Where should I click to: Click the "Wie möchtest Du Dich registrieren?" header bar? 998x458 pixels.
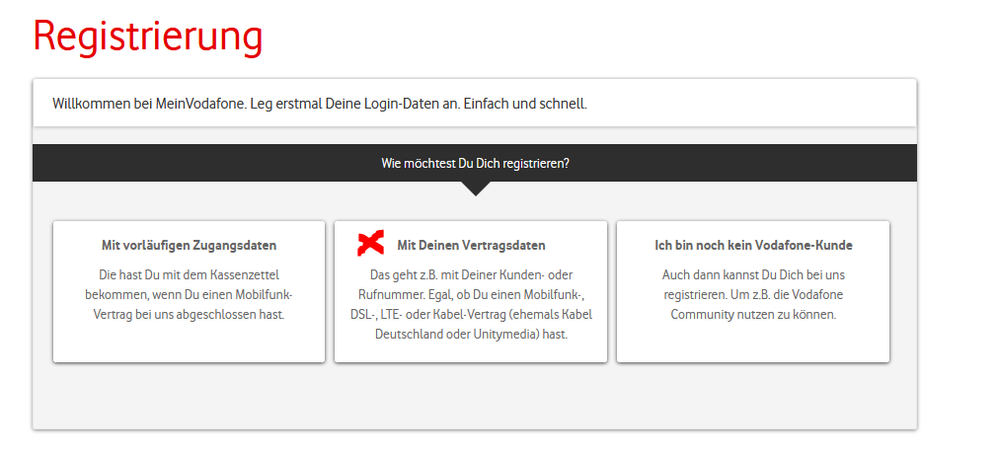point(475,163)
